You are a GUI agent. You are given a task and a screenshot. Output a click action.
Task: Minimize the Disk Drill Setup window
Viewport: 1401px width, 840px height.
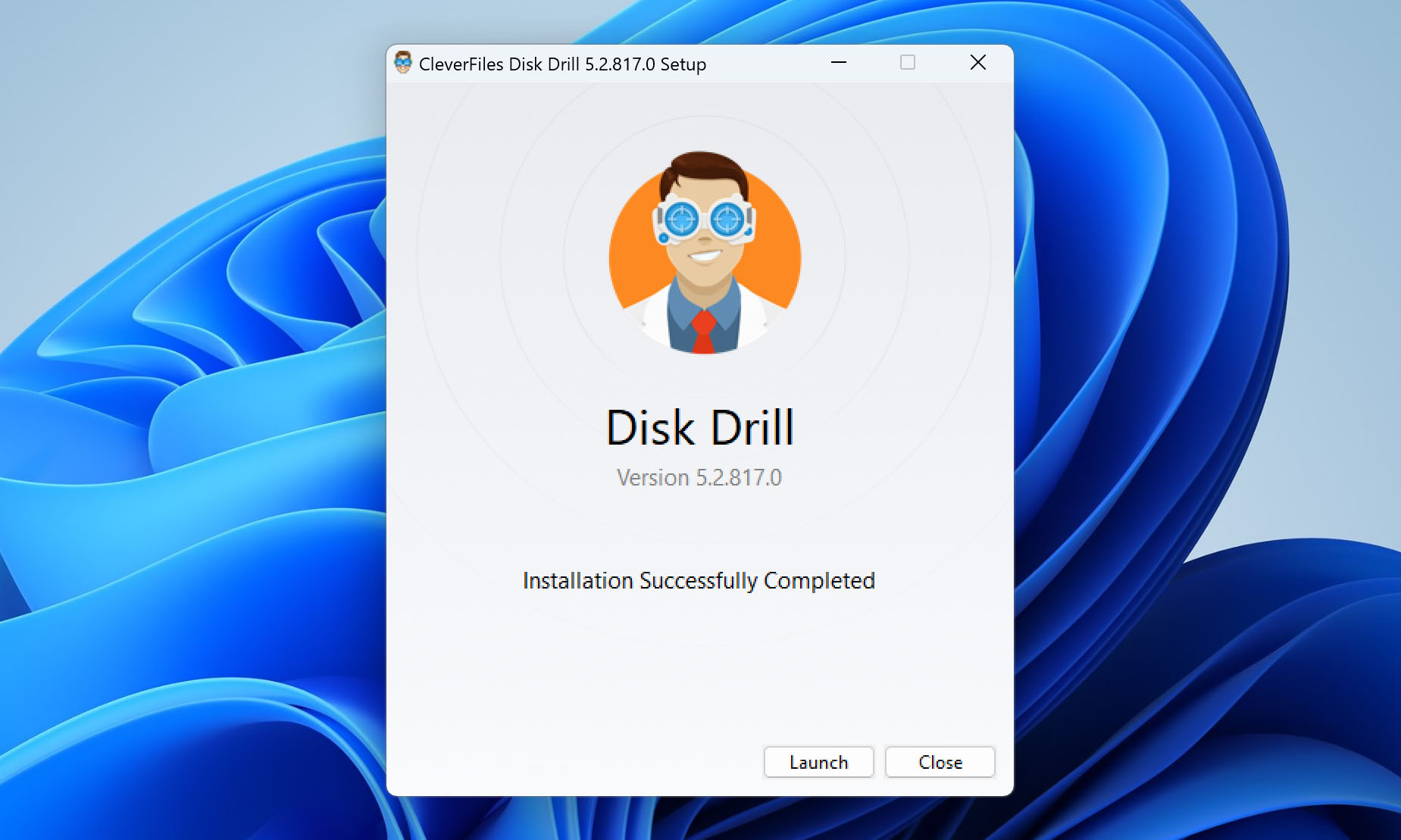pyautogui.click(x=838, y=62)
